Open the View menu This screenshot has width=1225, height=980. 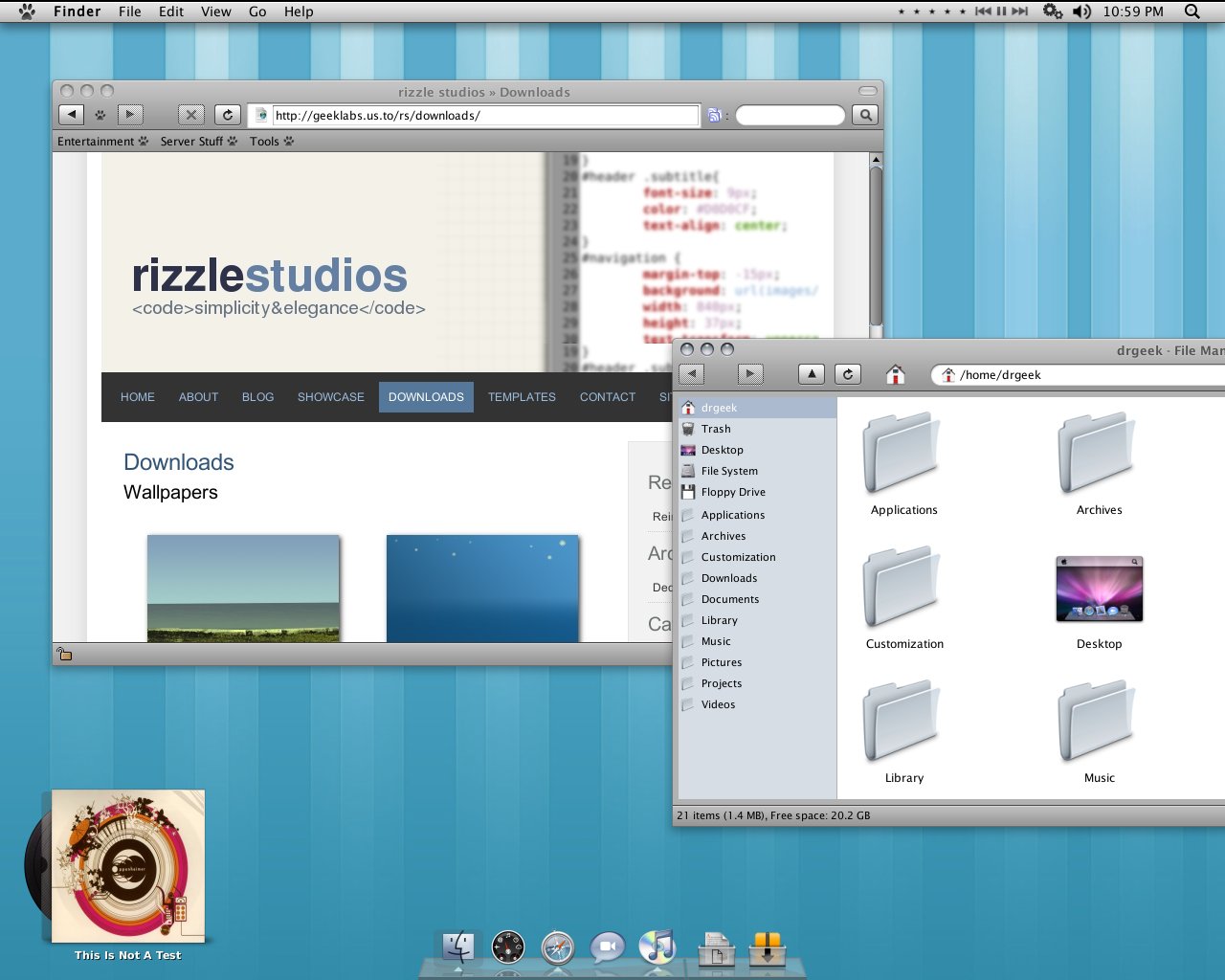coord(215,11)
